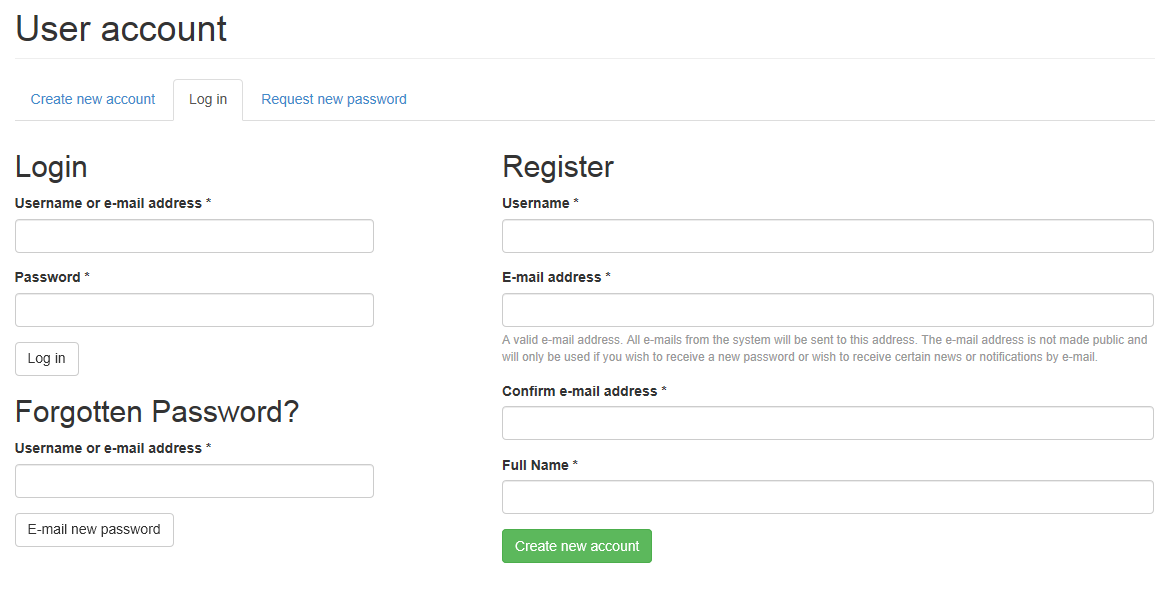This screenshot has height=597, width=1174.
Task: Focus the Confirm e-mail address field
Action: pos(827,423)
